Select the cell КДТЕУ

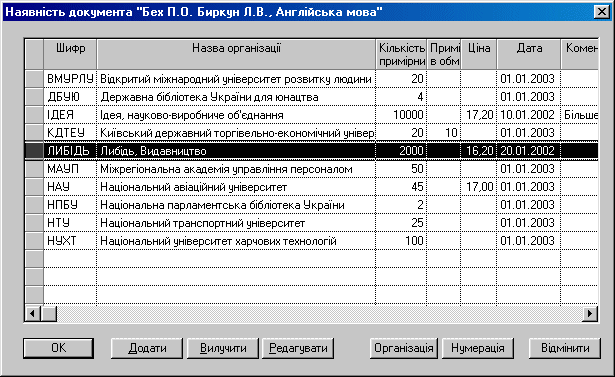[x=70, y=133]
